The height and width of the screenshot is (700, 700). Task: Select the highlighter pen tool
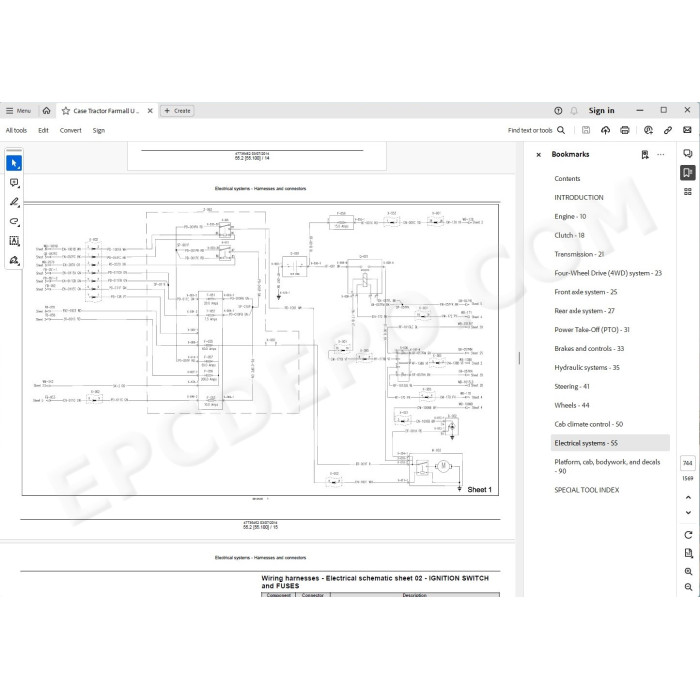14,202
